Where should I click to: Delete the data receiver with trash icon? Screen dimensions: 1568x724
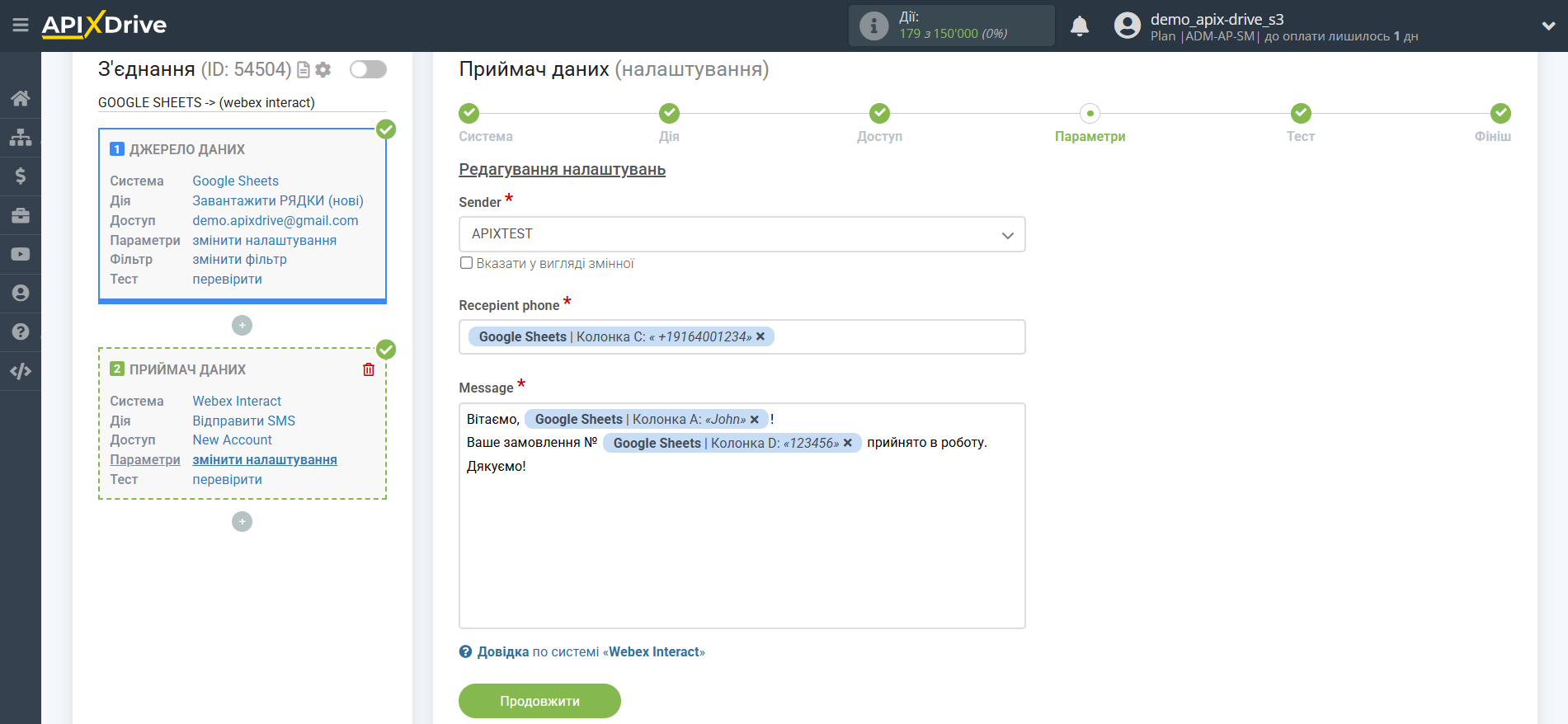(x=369, y=369)
